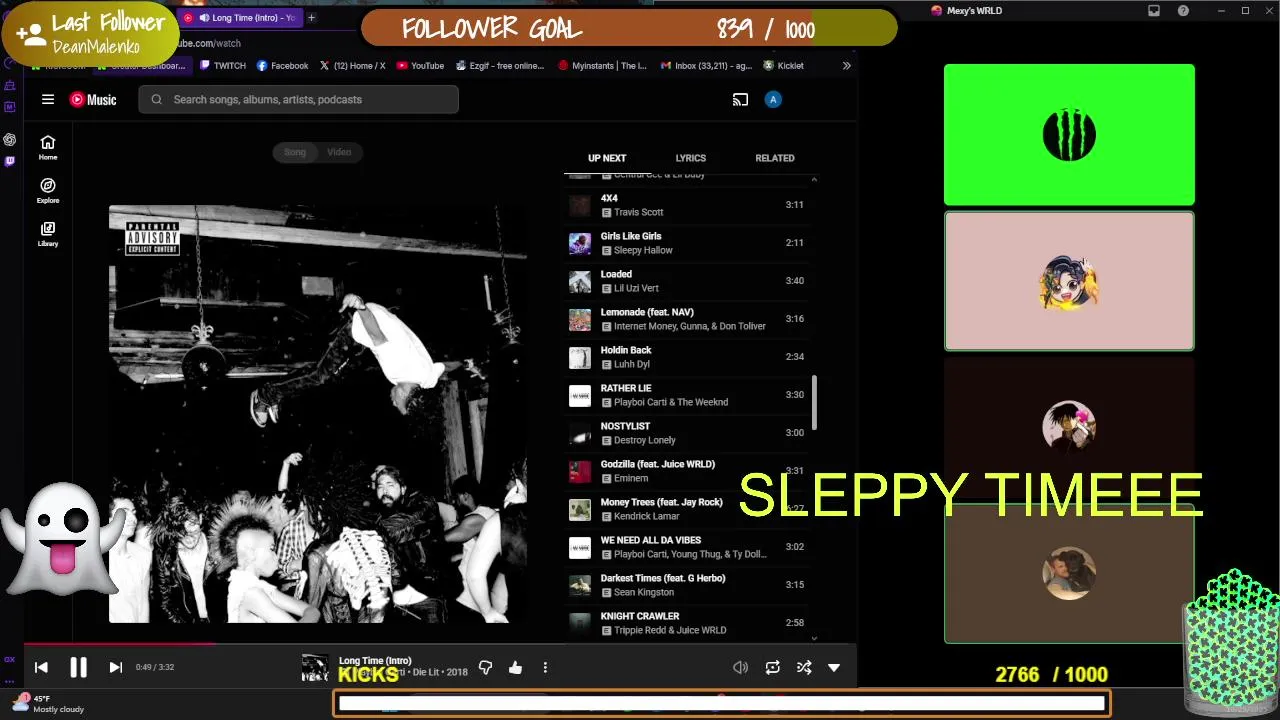Screen dimensions: 1280x720
Task: Open Library in the sidebar
Action: 48,233
